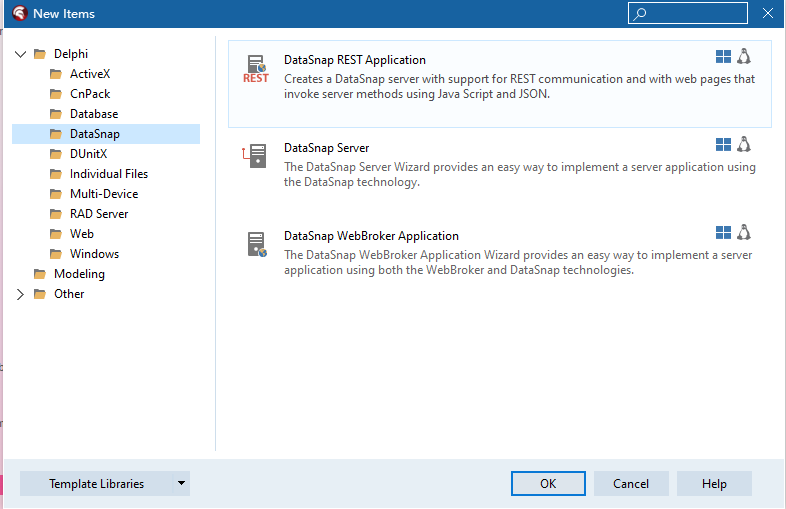Select the Other category label
786x509 pixels.
coord(69,294)
